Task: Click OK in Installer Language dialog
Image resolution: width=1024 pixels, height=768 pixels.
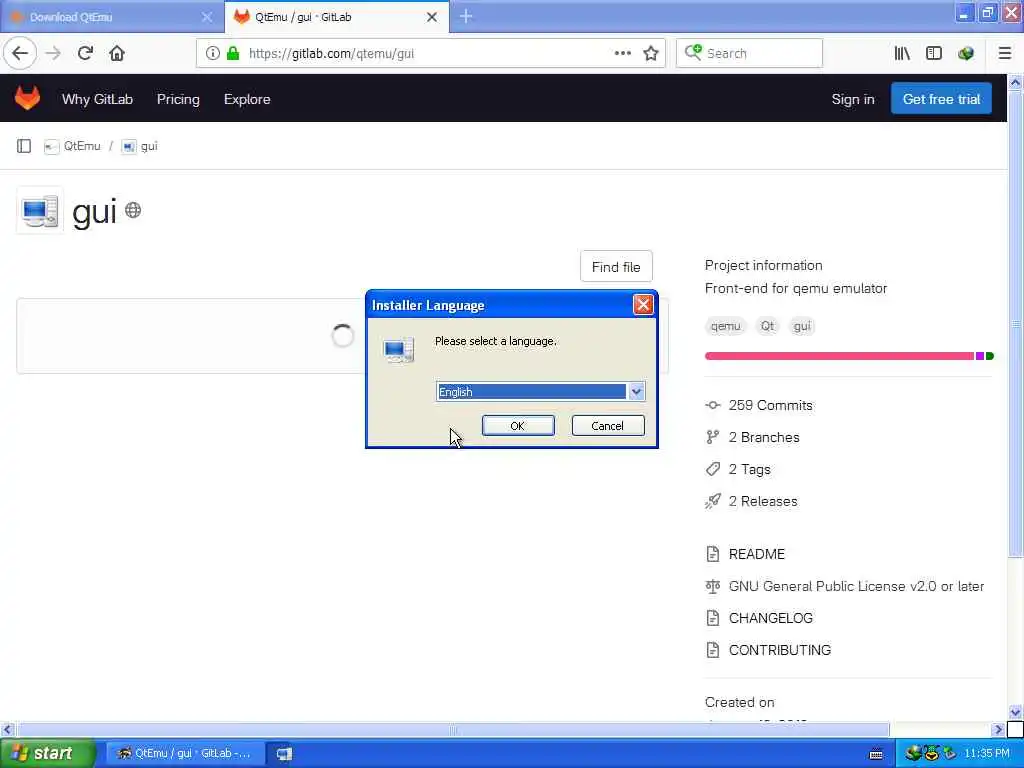Action: (x=518, y=426)
